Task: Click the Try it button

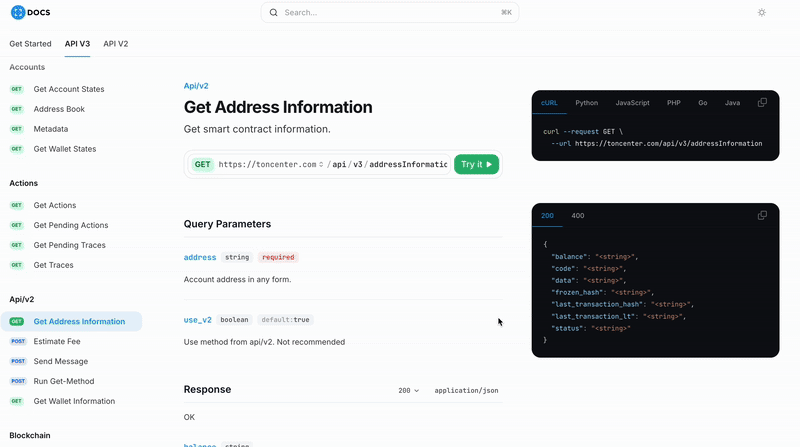Action: click(x=477, y=164)
